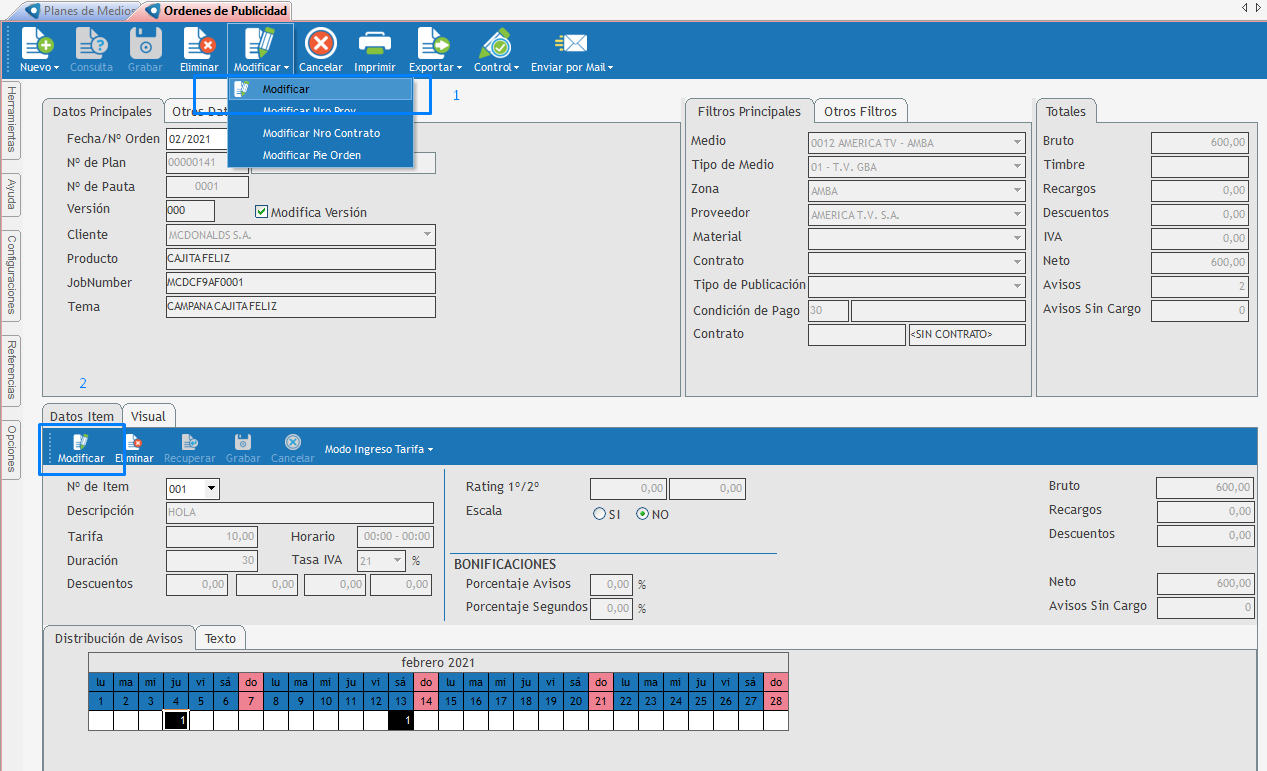1267x771 pixels.
Task: Switch to the Otros Filtros tab
Action: tap(860, 111)
